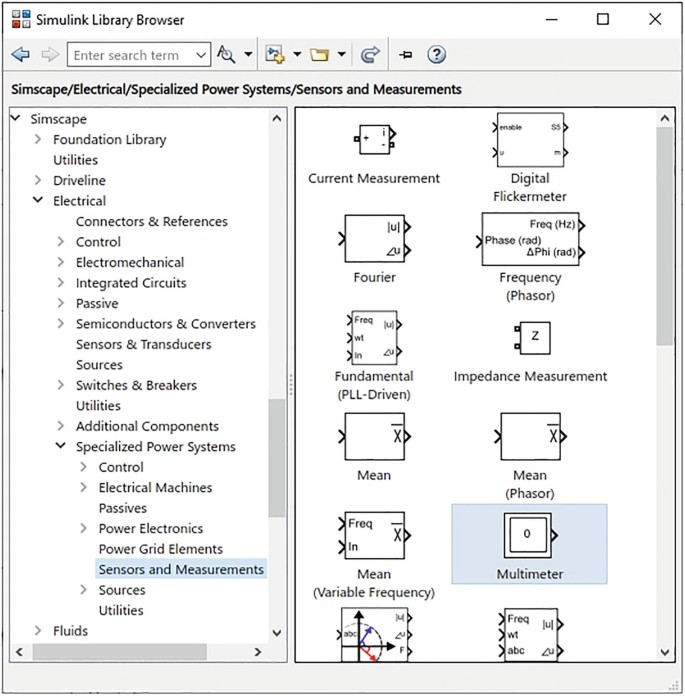This screenshot has width=685, height=696.
Task: Collapse the Simscape tree node
Action: tap(16, 118)
